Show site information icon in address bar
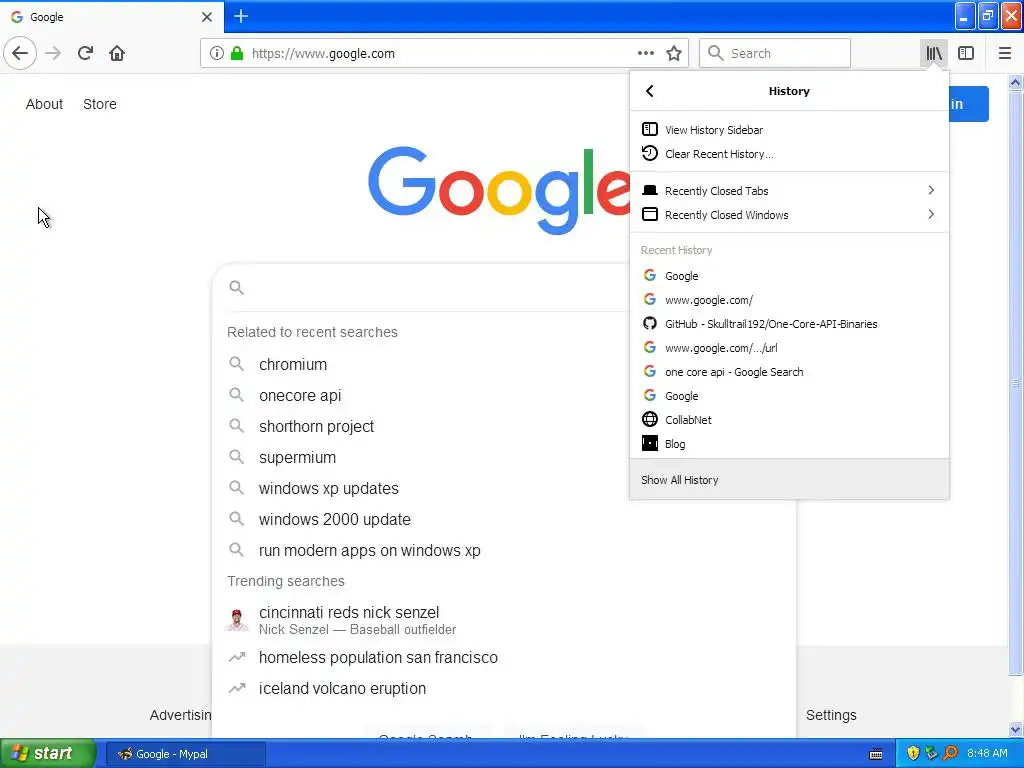Screen dimensions: 1024x768 pos(217,53)
